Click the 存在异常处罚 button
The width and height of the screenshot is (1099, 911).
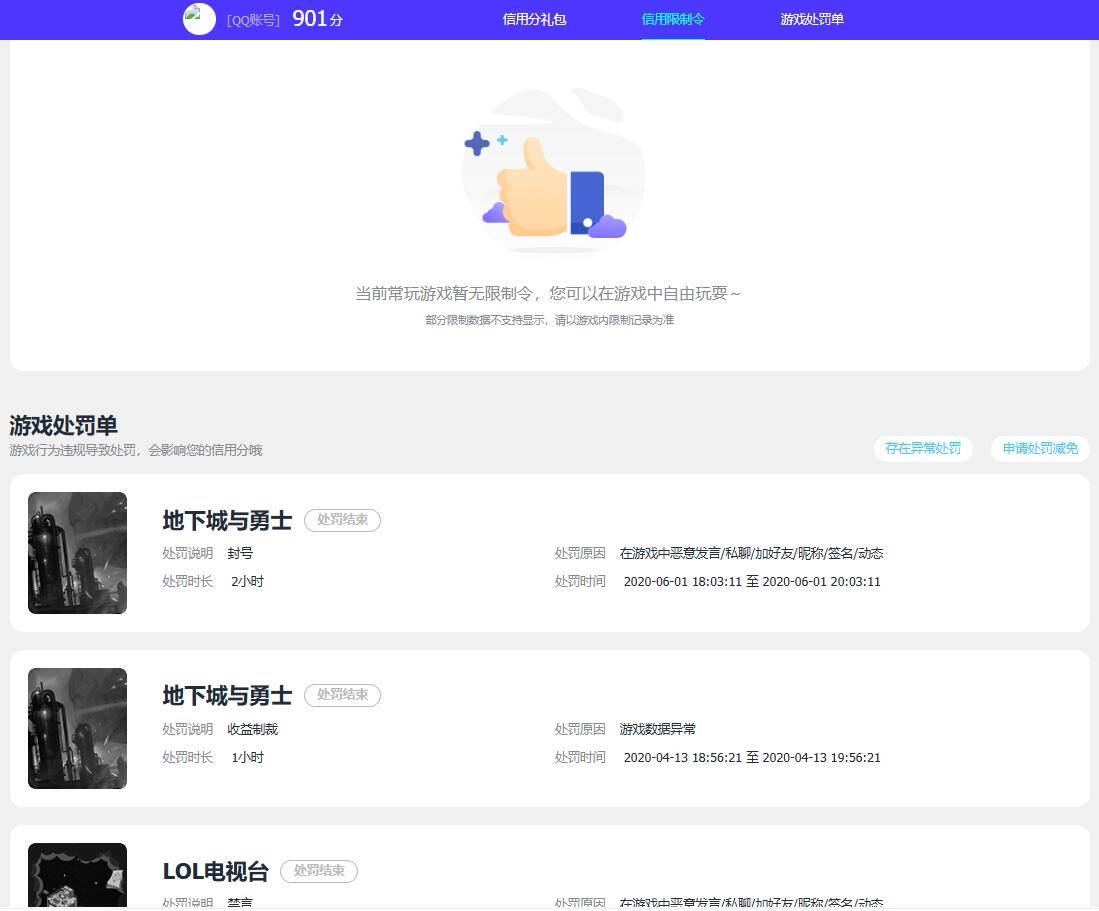pyautogui.click(x=922, y=449)
